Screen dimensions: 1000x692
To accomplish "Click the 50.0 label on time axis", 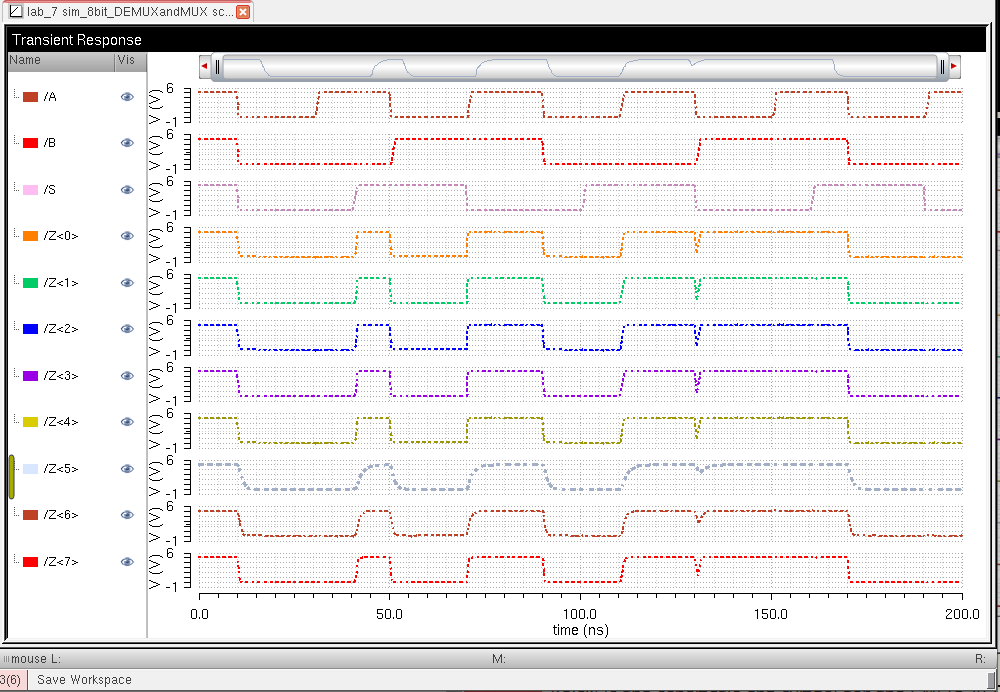I will tap(390, 614).
